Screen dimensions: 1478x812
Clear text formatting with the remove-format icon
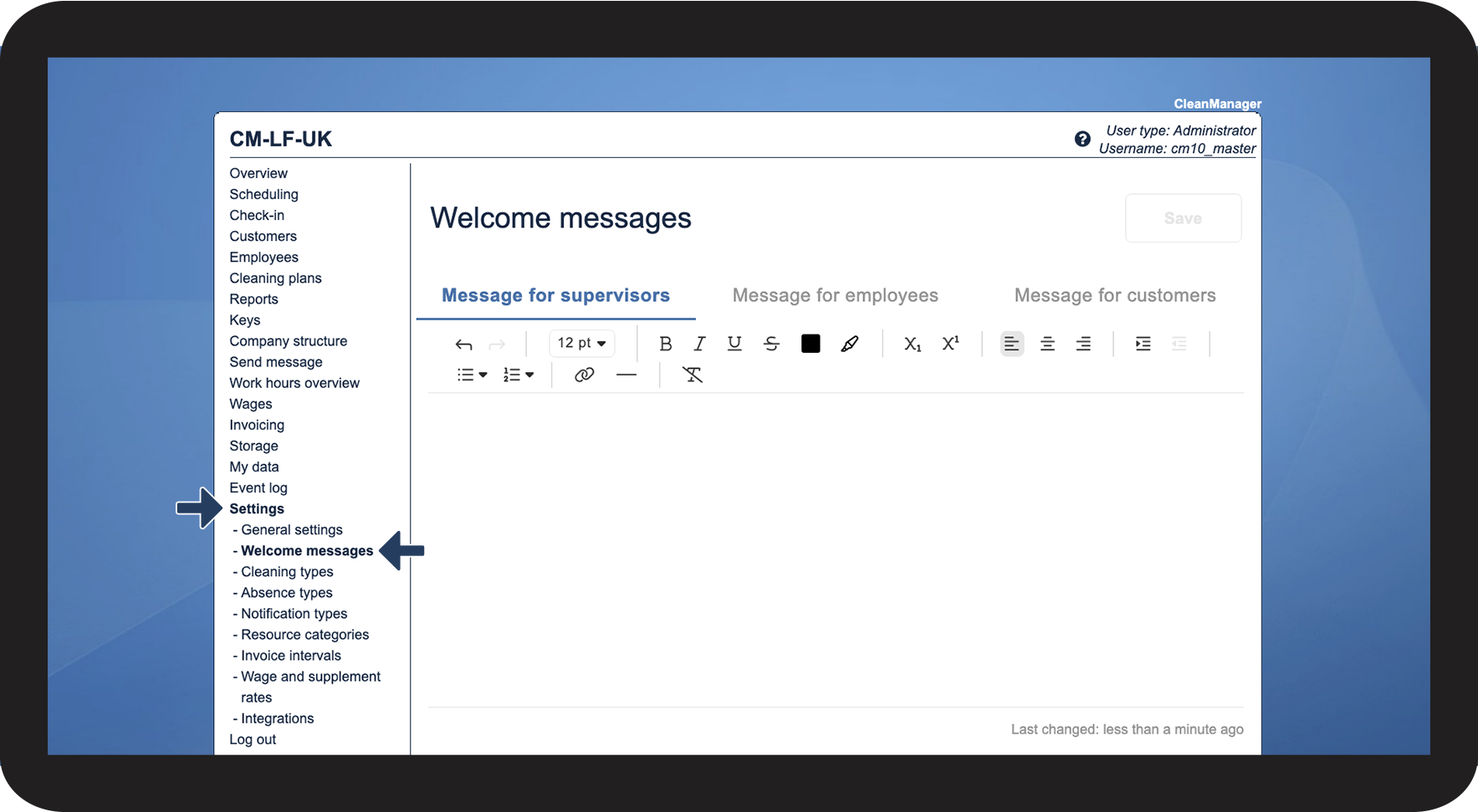(693, 374)
